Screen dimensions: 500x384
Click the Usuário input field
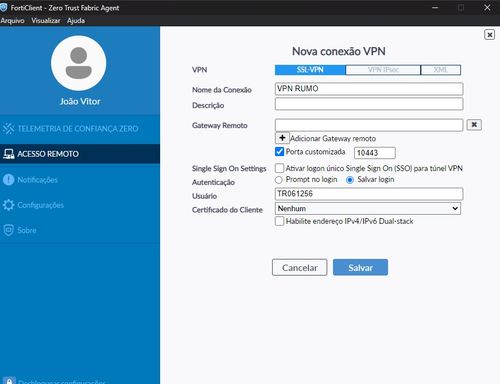click(369, 194)
